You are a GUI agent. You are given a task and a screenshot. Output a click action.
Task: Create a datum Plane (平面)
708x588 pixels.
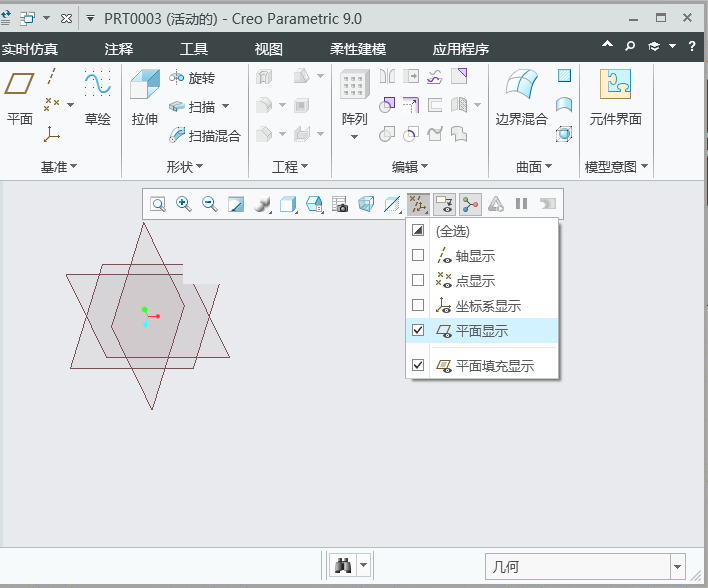pyautogui.click(x=19, y=97)
